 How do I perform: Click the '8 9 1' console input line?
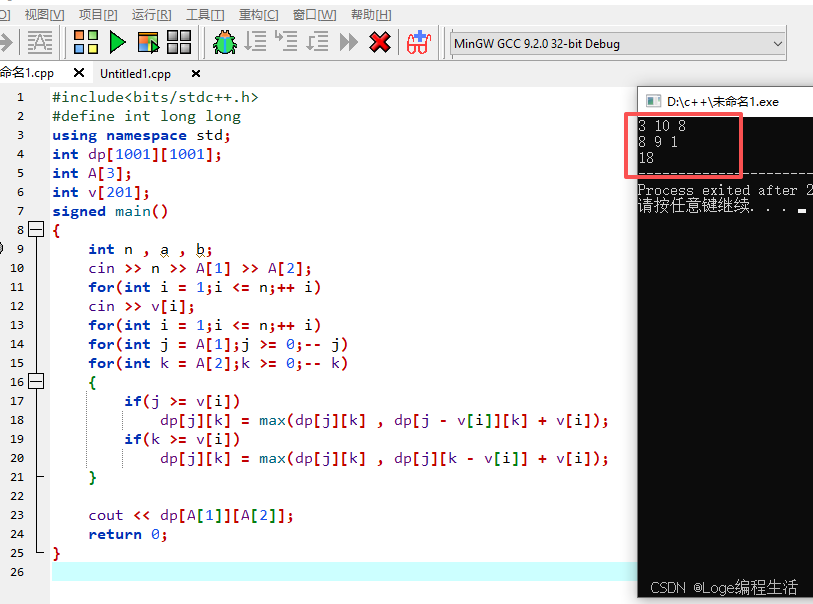(657, 142)
